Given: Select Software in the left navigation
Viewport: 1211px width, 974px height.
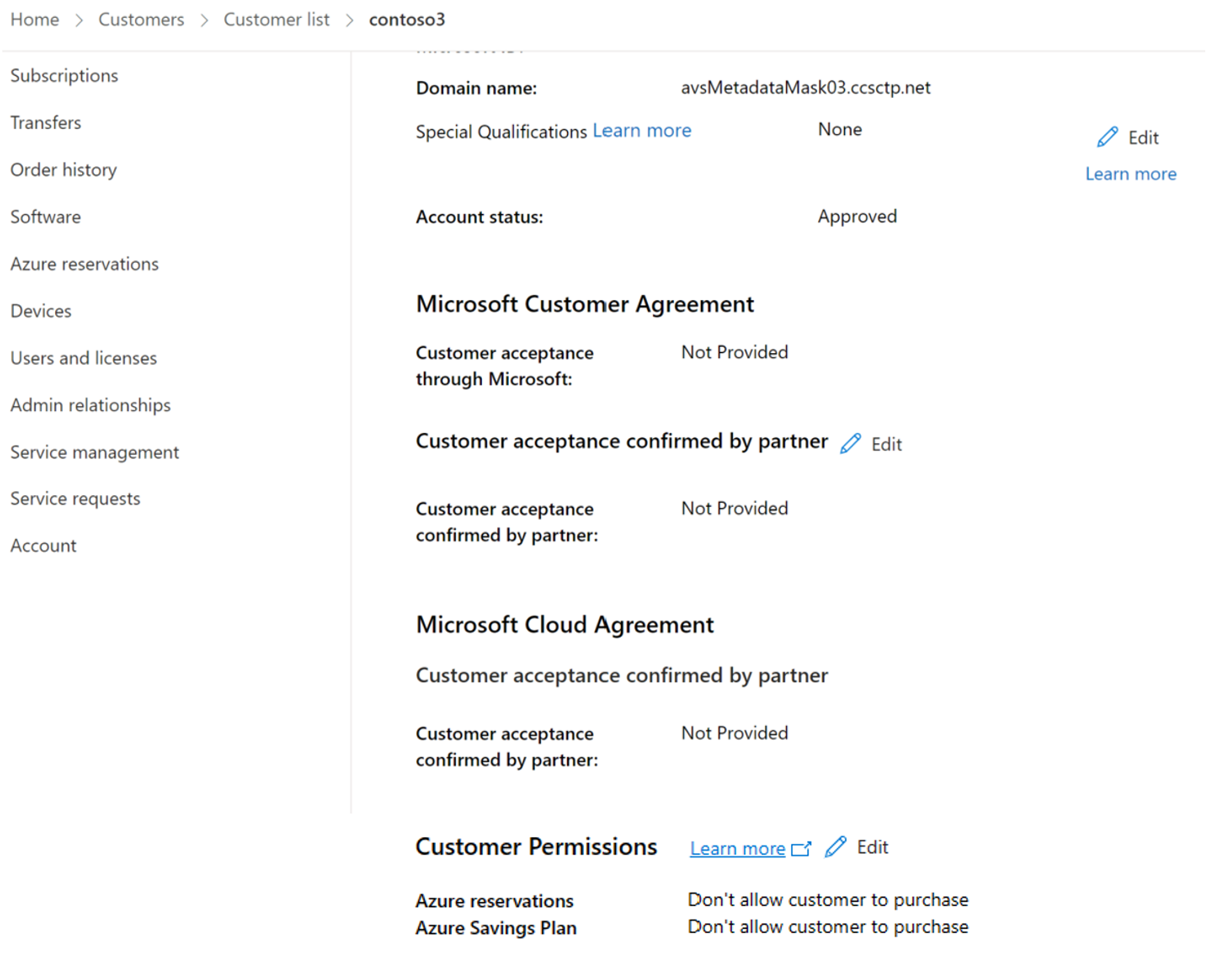Looking at the screenshot, I should pyautogui.click(x=46, y=217).
